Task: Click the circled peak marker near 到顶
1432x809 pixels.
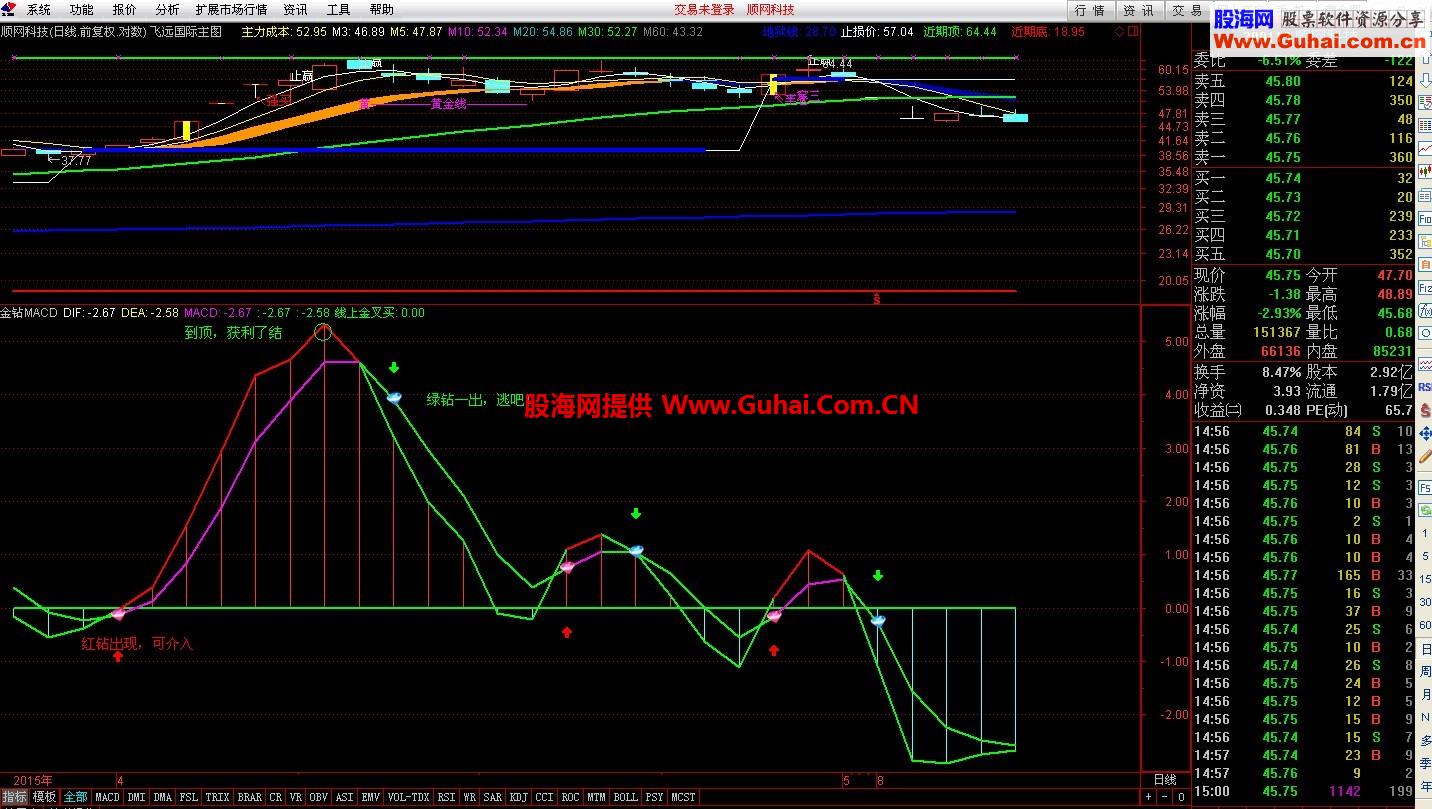Action: (x=323, y=331)
